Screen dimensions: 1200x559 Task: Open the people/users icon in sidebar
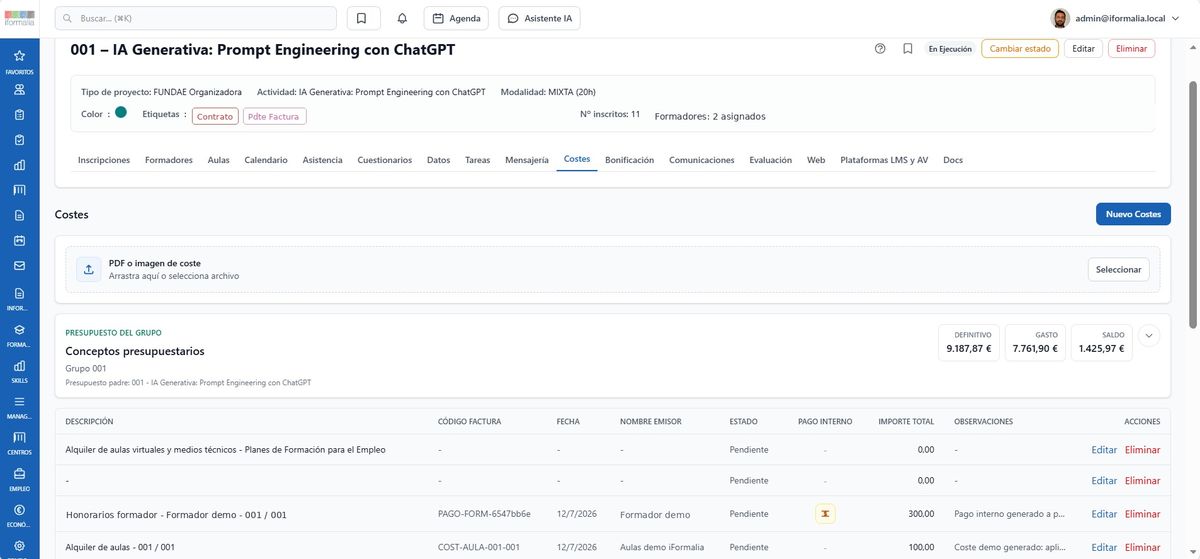19,89
